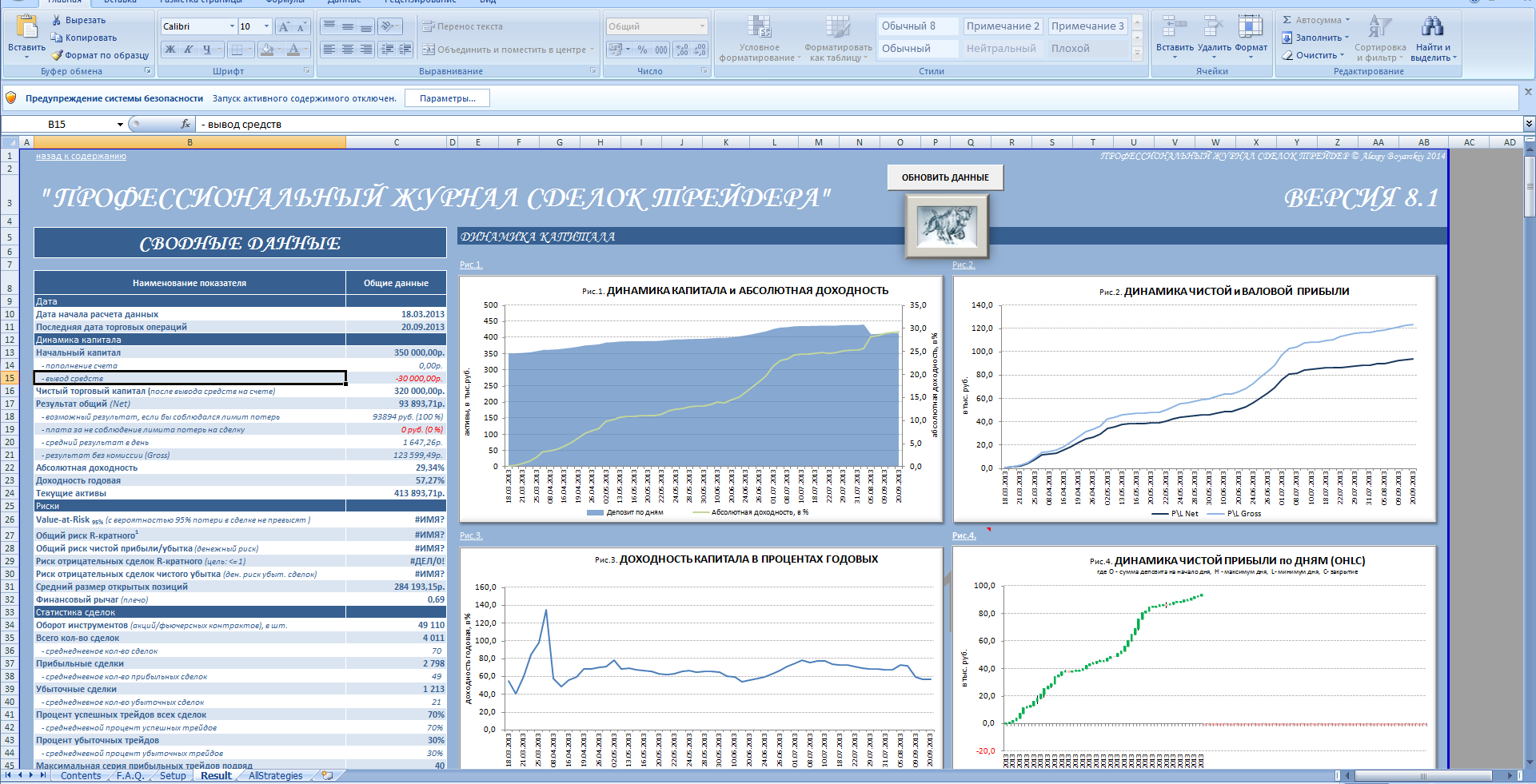Toggle italic (К) formatting
The height and width of the screenshot is (784, 1536).
189,50
